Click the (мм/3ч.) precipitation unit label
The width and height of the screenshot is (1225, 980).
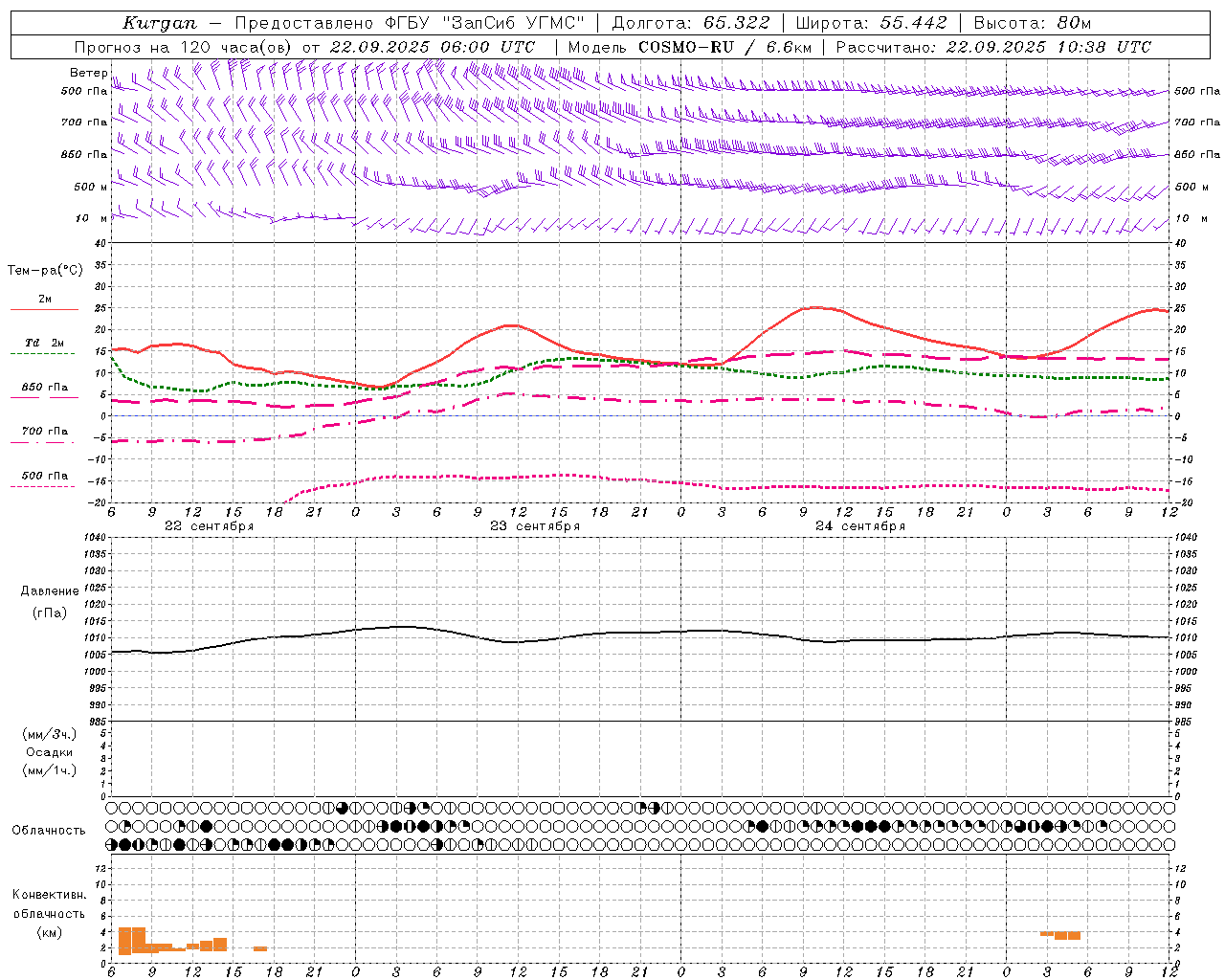point(50,734)
